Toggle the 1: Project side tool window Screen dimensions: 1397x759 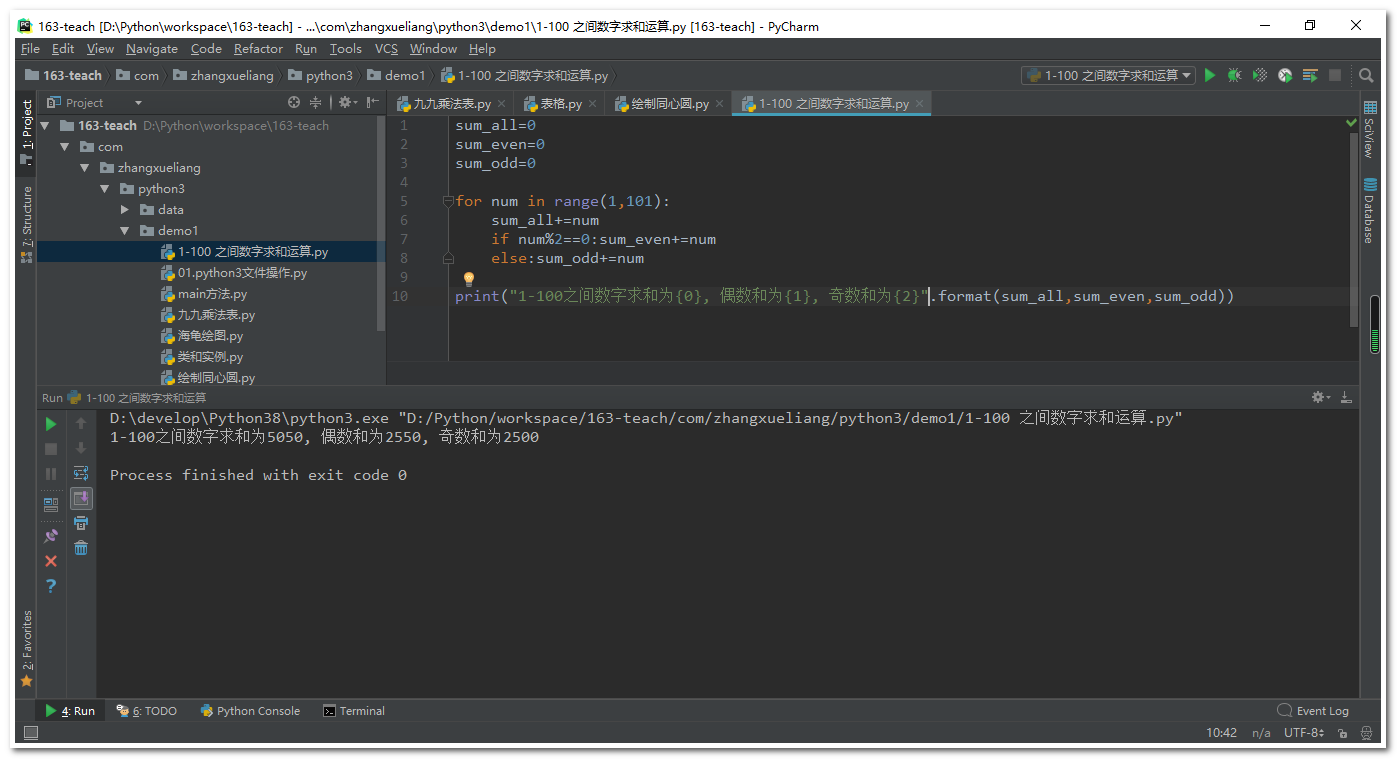pos(27,131)
